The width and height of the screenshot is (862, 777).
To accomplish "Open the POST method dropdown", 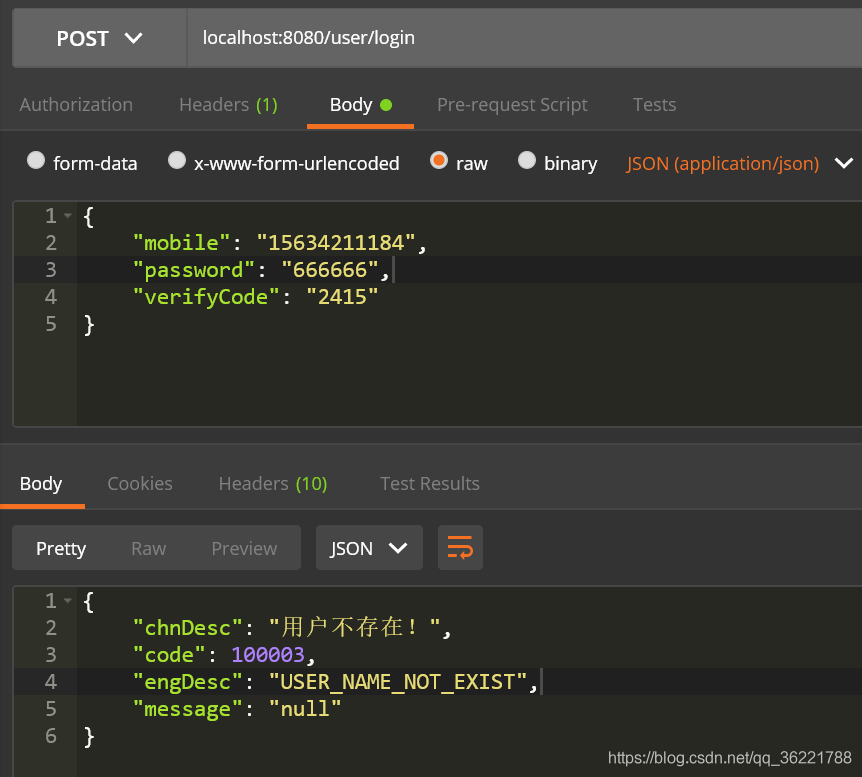I will (100, 38).
